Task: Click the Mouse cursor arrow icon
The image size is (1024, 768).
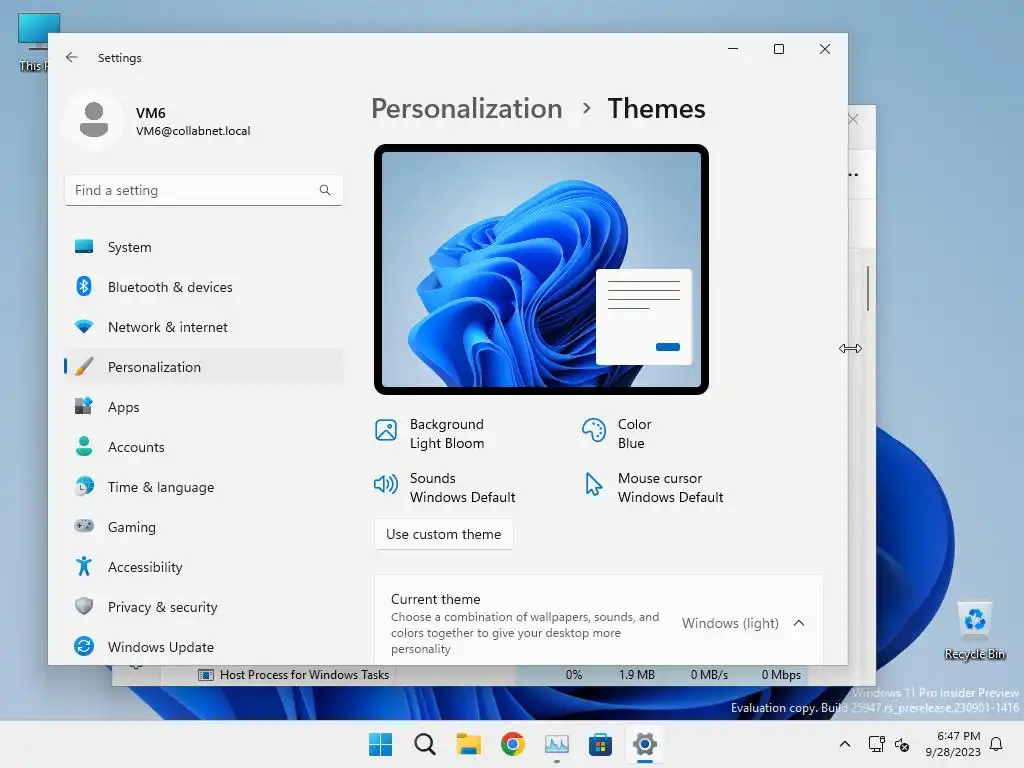Action: pyautogui.click(x=593, y=485)
